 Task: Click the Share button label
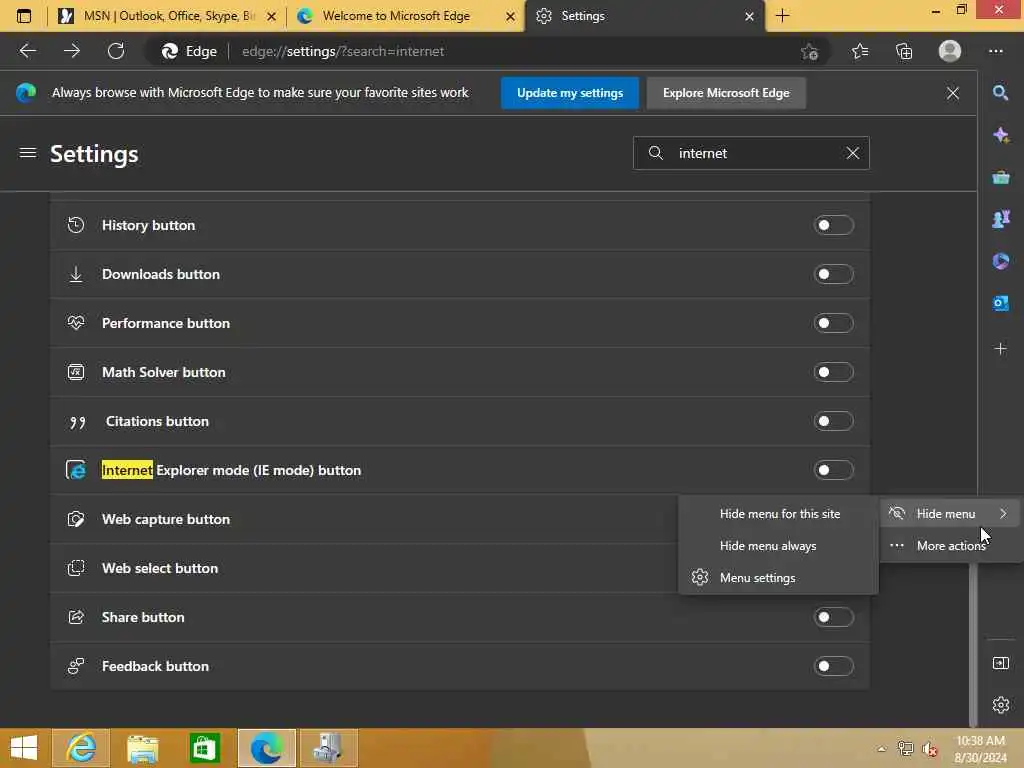click(x=143, y=617)
